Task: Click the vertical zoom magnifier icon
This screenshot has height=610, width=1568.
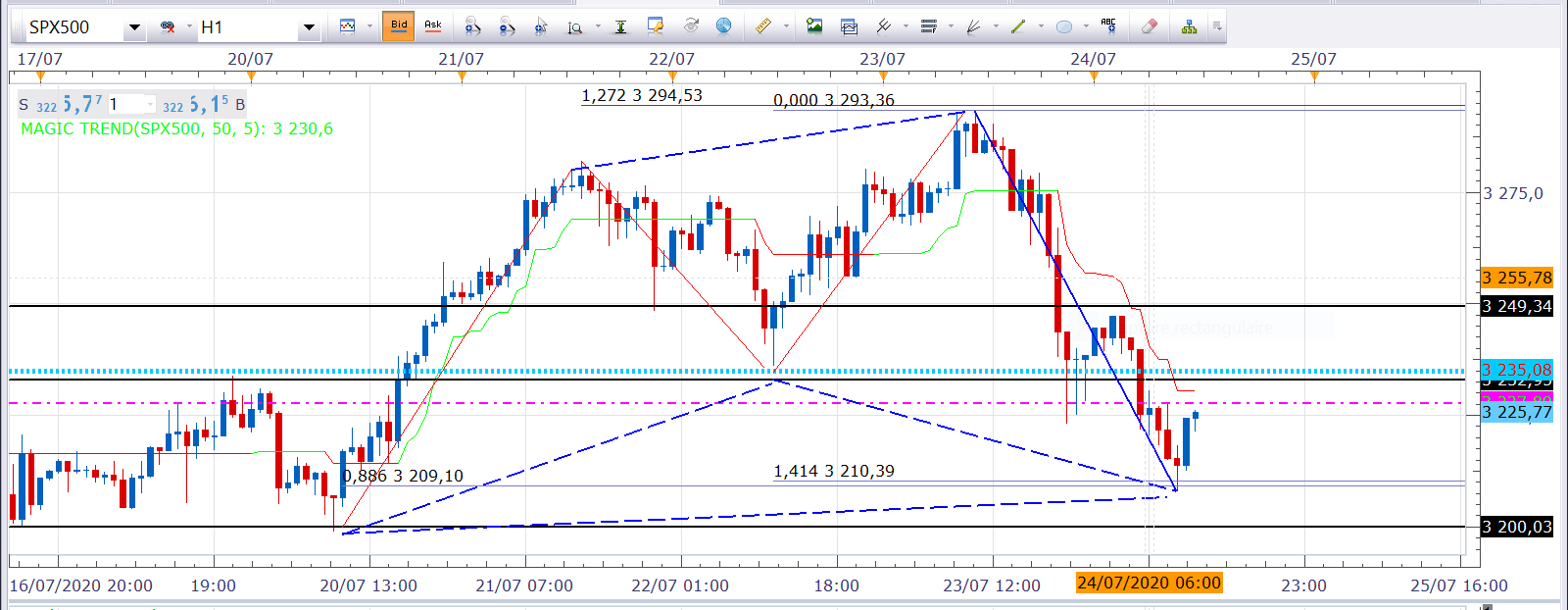Action: tap(575, 26)
